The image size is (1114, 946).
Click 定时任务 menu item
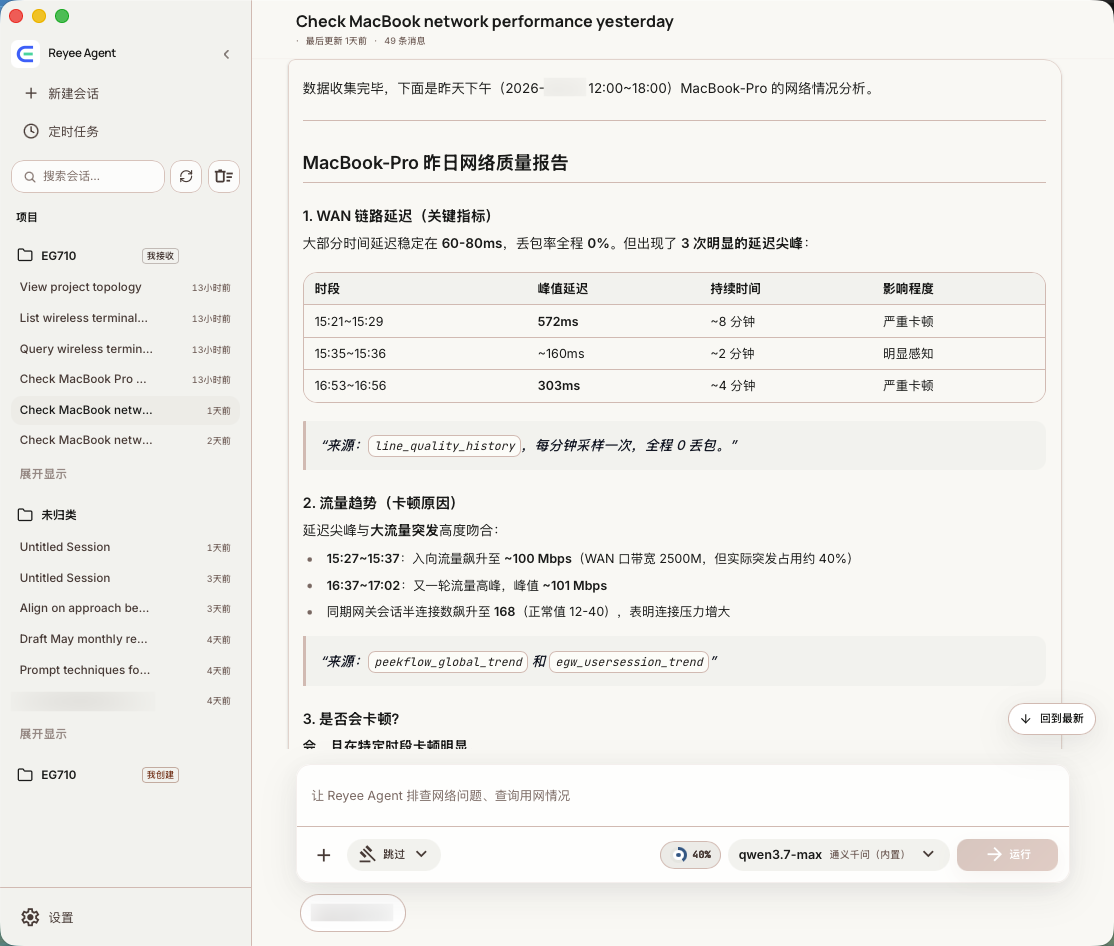pos(73,131)
